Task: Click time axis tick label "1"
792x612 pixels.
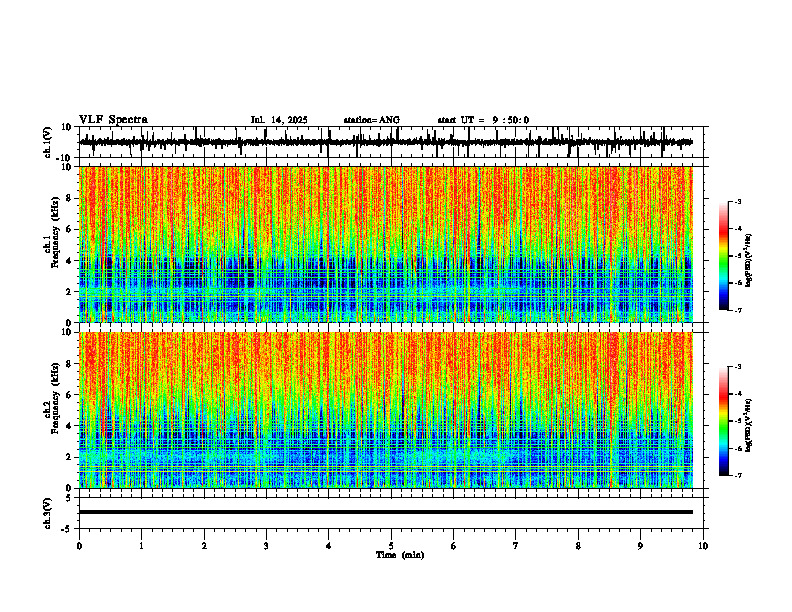Action: (141, 546)
